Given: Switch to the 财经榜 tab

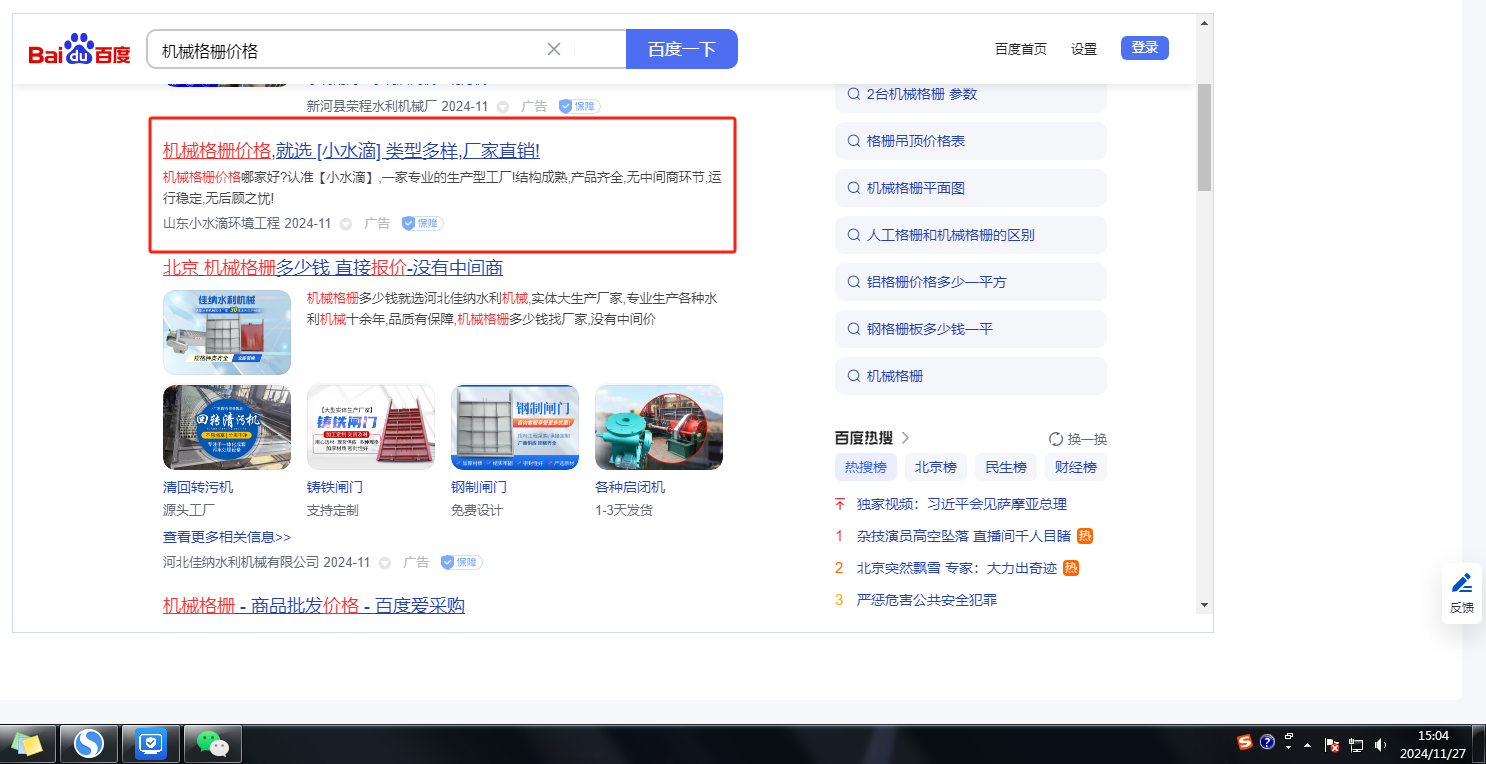Looking at the screenshot, I should click(x=1076, y=467).
